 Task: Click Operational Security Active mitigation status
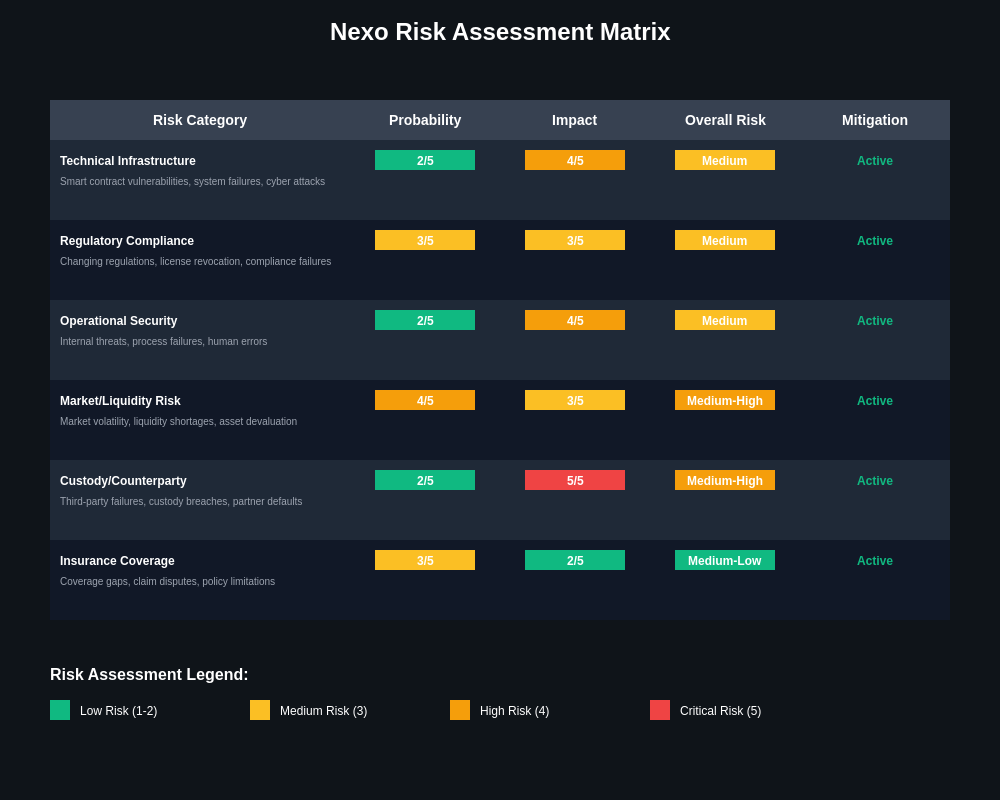coord(875,321)
